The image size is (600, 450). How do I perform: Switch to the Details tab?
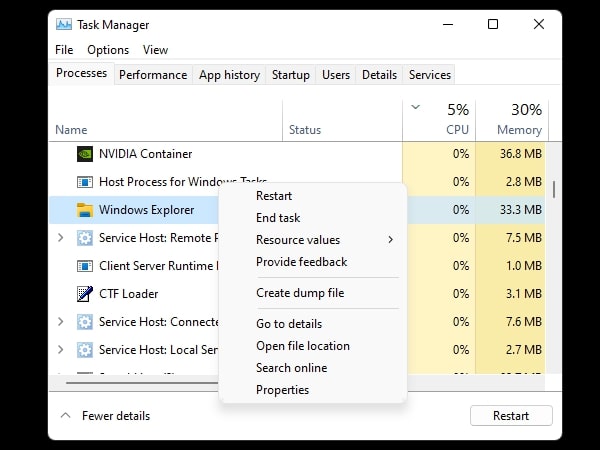pyautogui.click(x=379, y=75)
